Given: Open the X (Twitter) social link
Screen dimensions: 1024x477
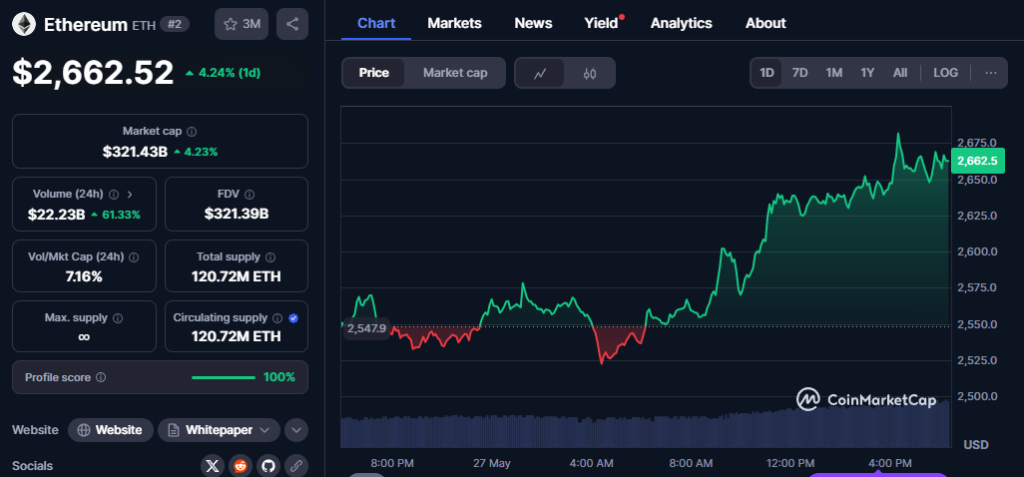Looking at the screenshot, I should [212, 466].
